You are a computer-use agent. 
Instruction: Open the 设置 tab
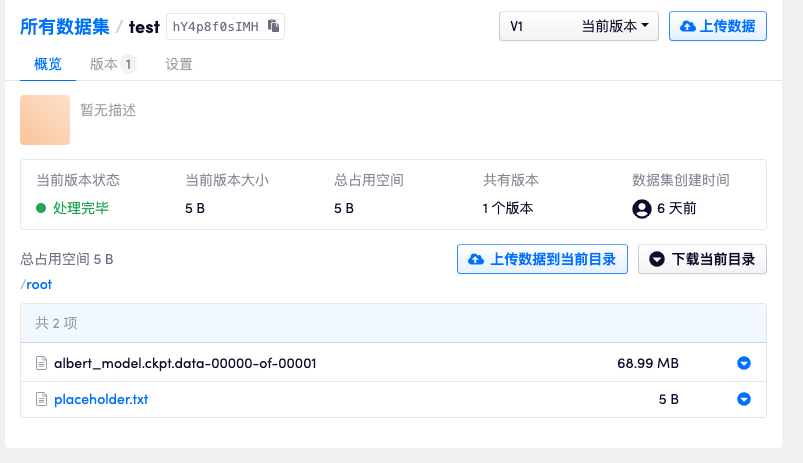179,64
